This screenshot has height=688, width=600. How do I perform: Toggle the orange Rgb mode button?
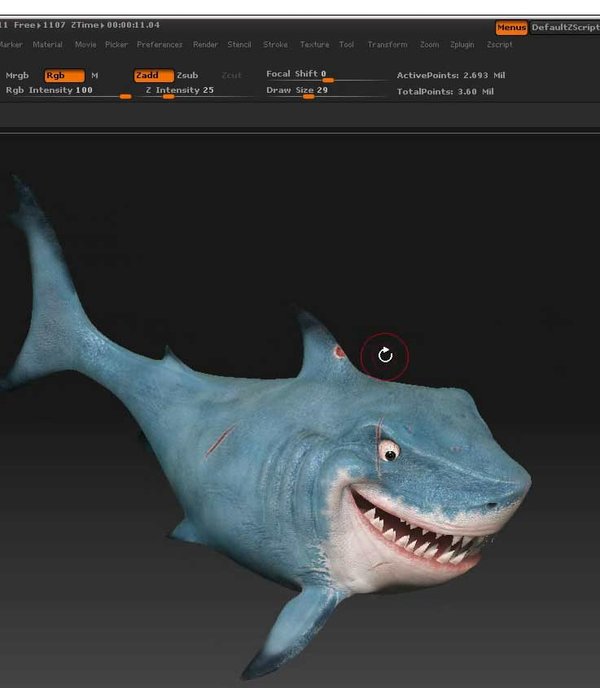click(x=65, y=75)
